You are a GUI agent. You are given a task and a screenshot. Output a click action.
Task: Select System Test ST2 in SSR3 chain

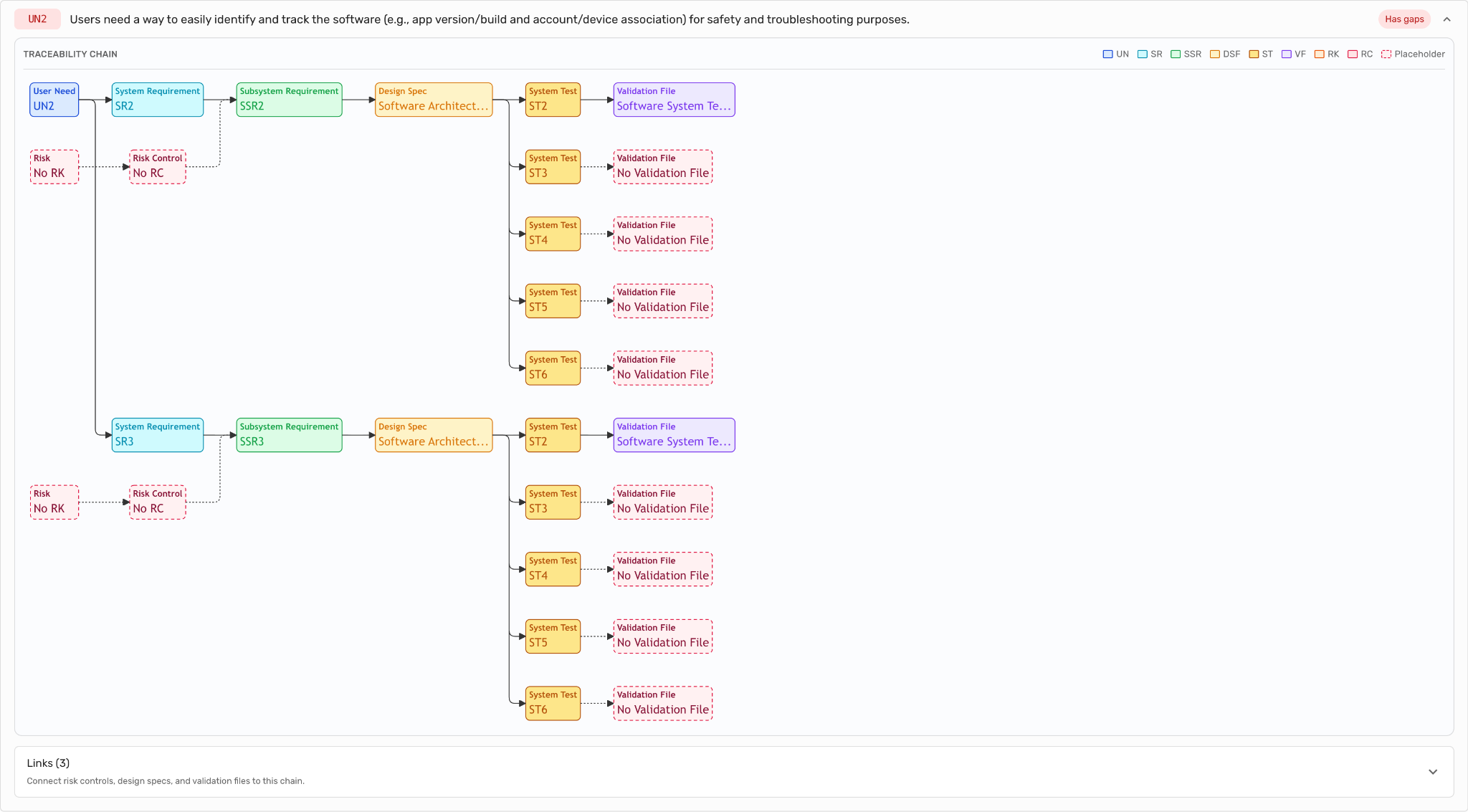tap(553, 435)
